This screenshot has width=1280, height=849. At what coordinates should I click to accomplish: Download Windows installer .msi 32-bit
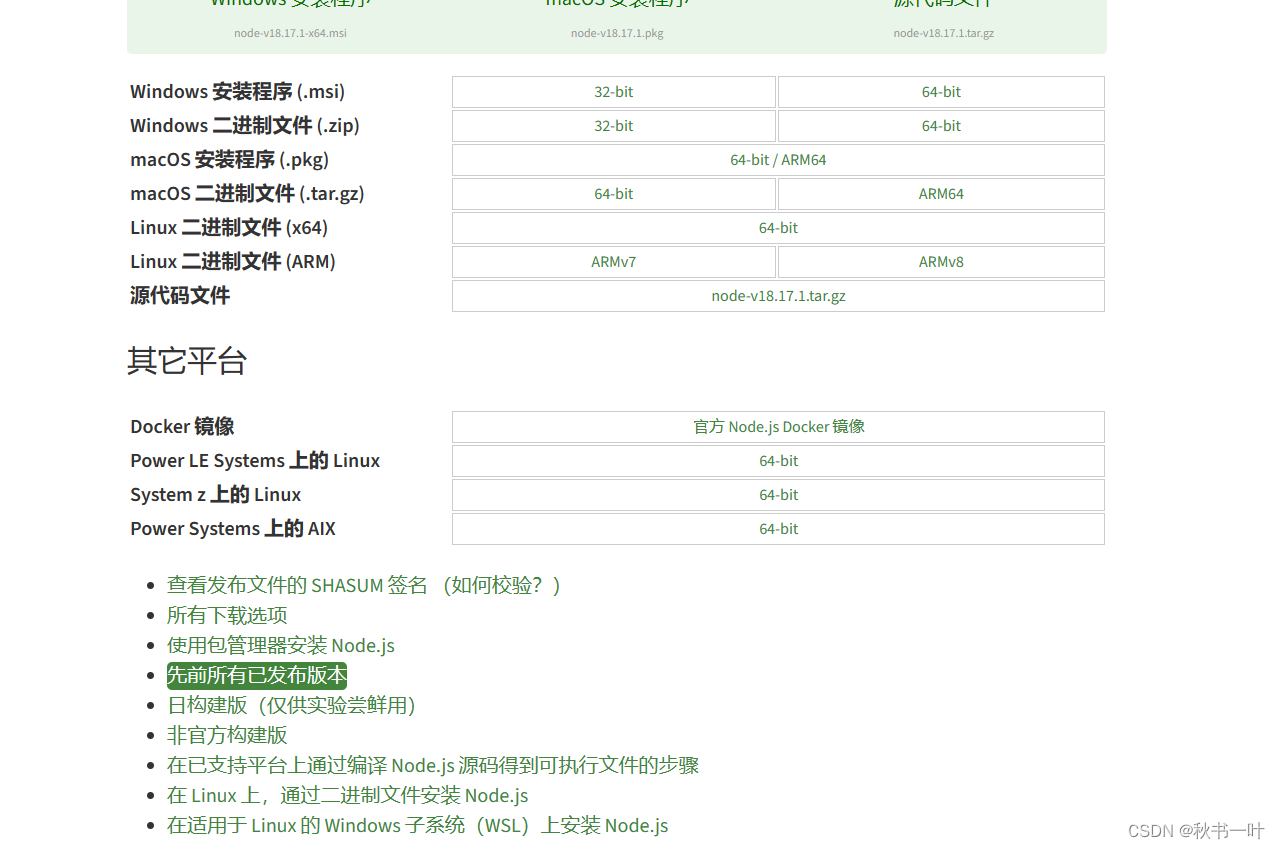coord(614,92)
